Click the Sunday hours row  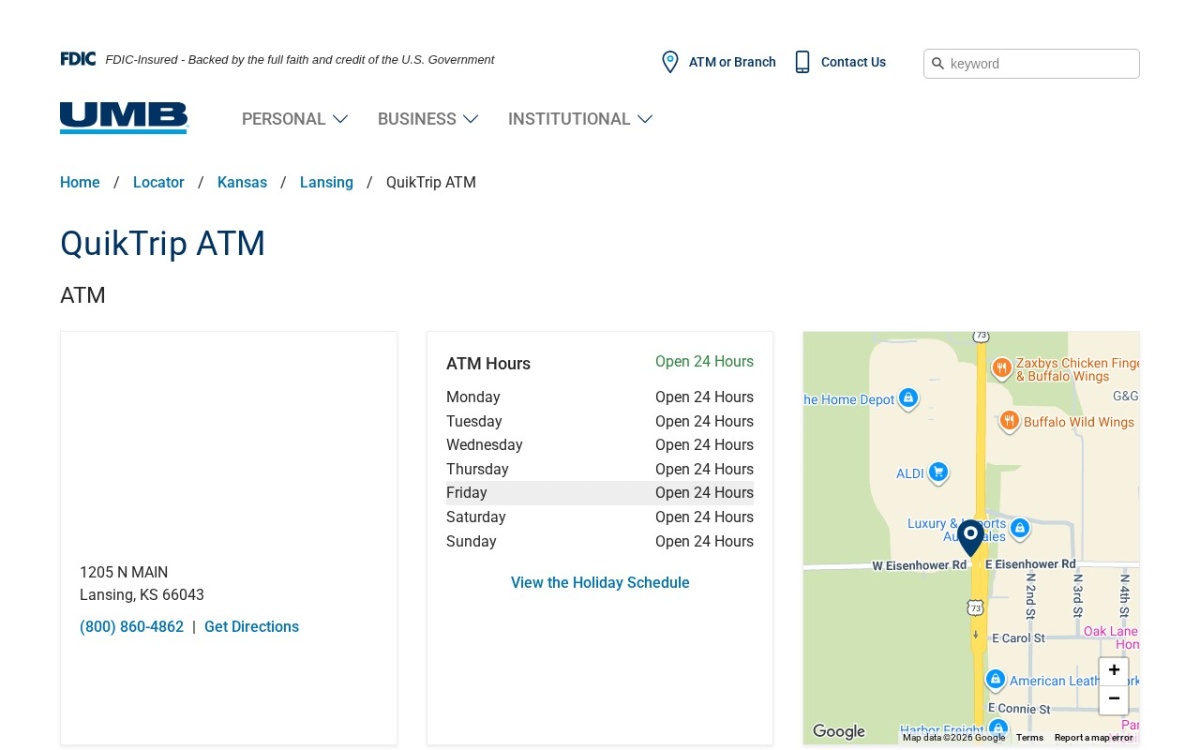[x=600, y=541]
